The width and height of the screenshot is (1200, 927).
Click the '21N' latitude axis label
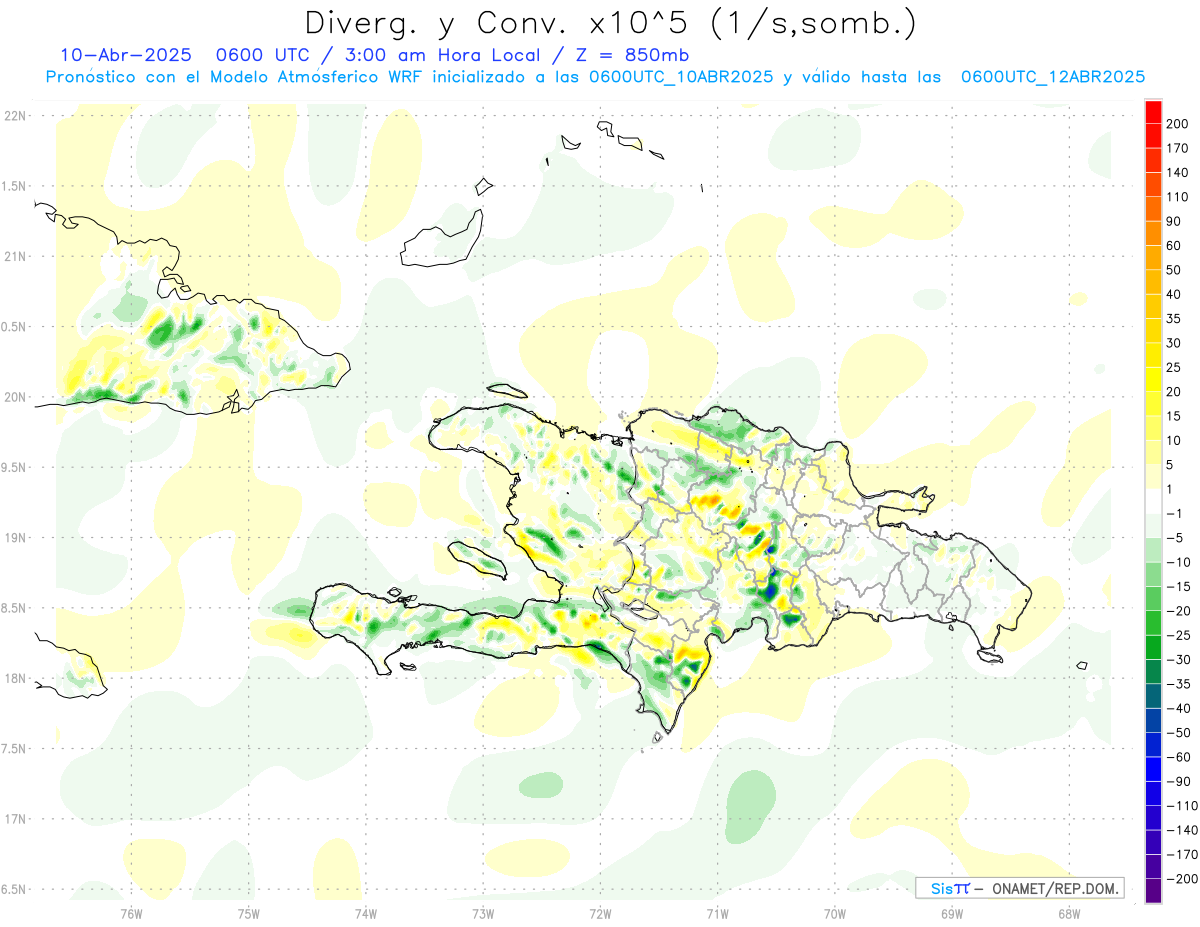[14, 256]
